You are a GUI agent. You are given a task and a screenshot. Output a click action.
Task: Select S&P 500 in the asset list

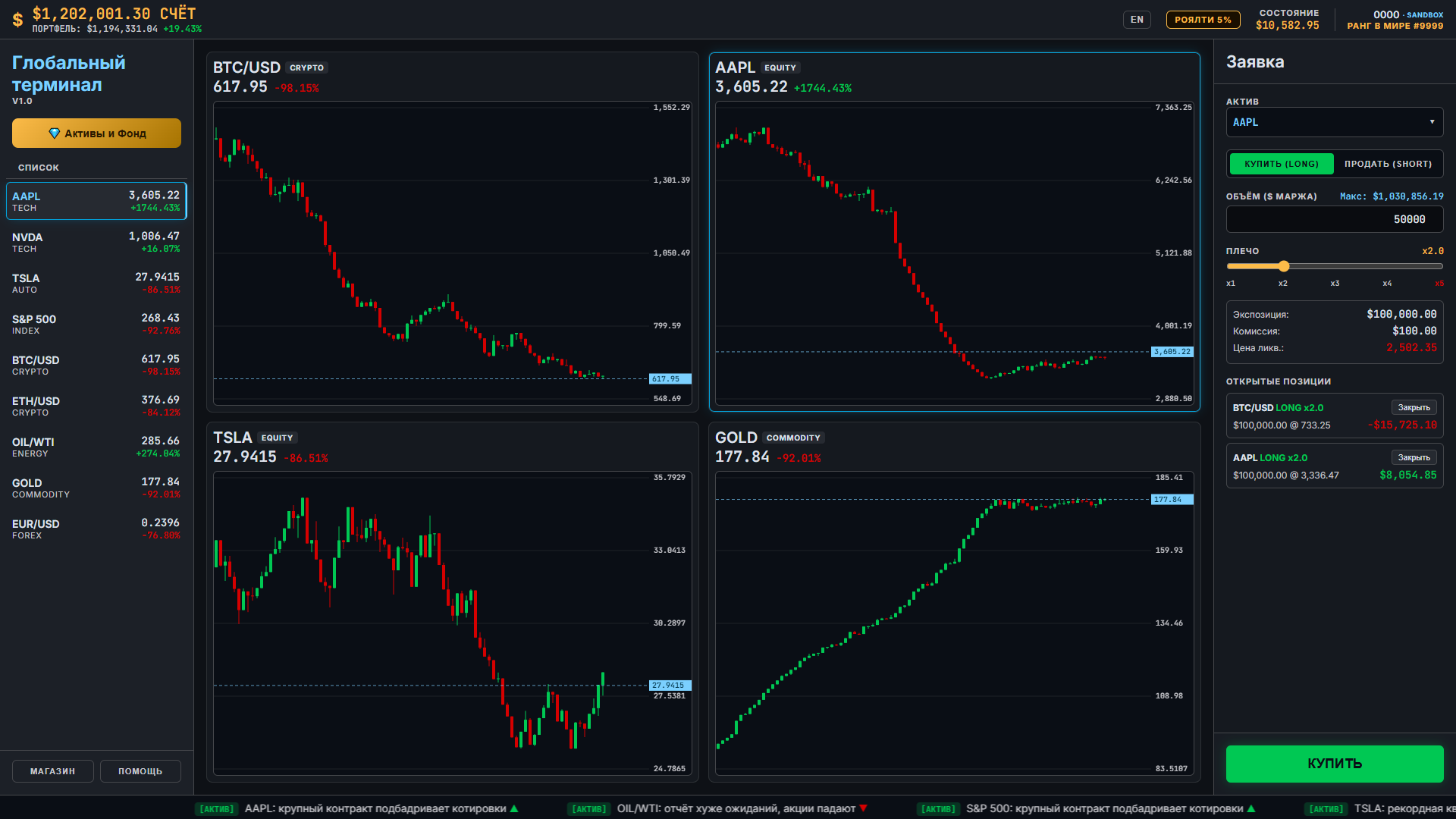pos(96,324)
